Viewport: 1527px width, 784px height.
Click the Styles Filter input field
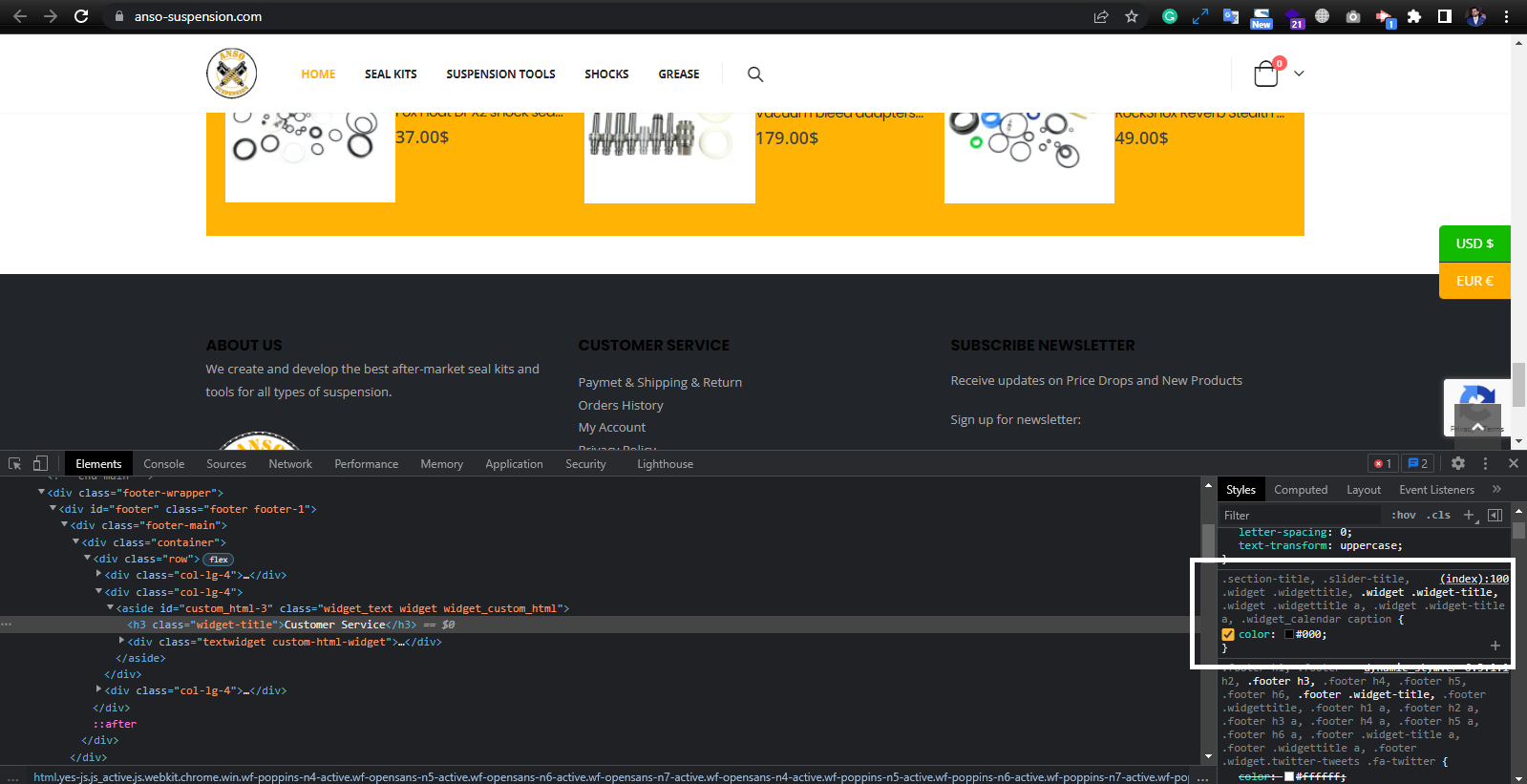[x=1301, y=516]
